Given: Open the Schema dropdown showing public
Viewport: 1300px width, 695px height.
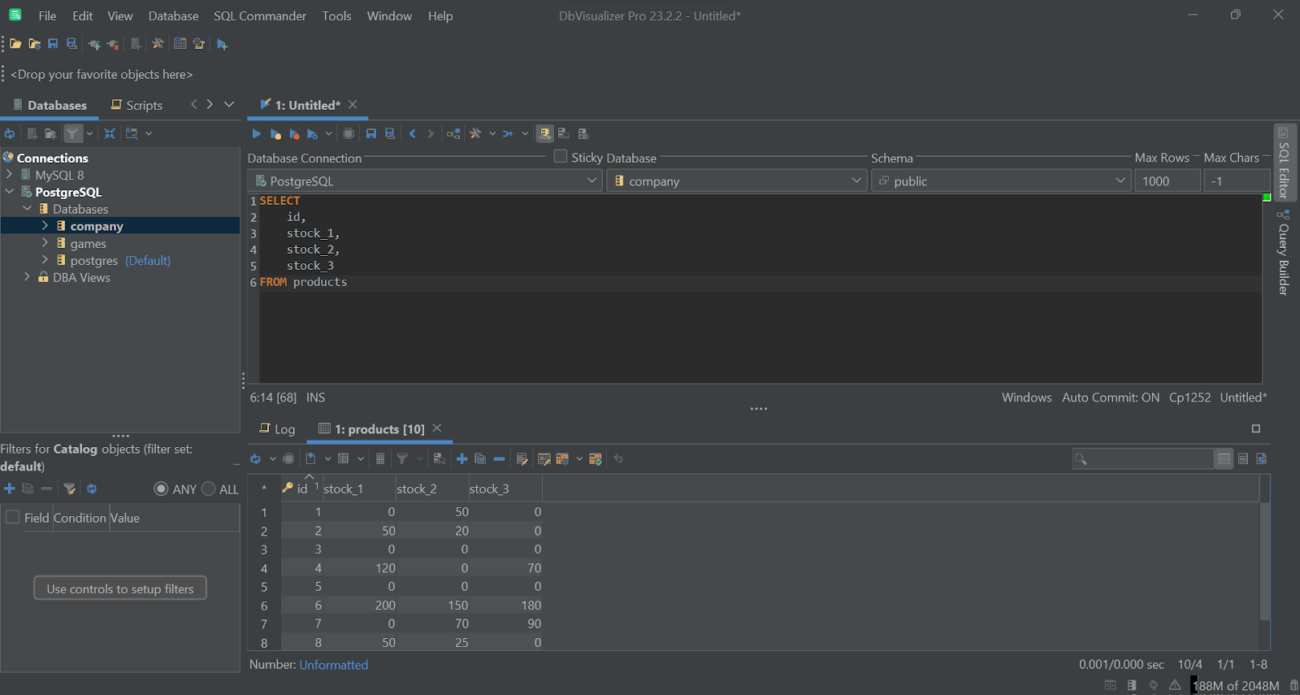Looking at the screenshot, I should (1001, 181).
